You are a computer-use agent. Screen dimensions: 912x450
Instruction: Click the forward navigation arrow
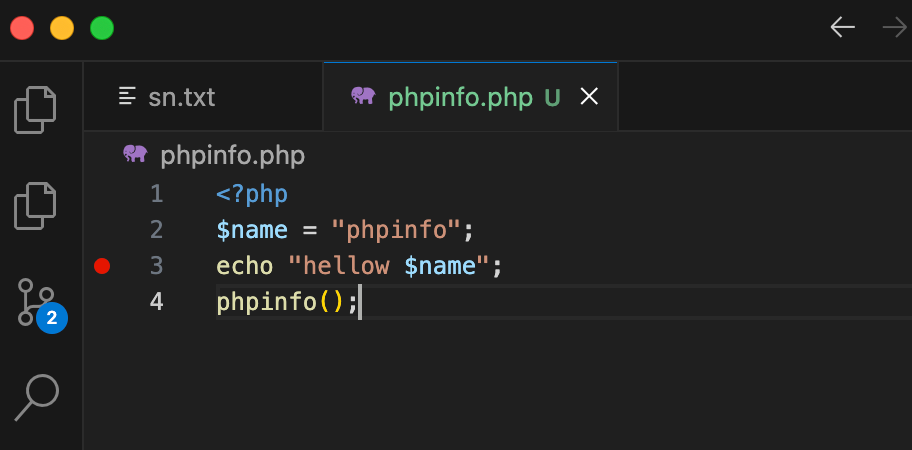pyautogui.click(x=895, y=27)
